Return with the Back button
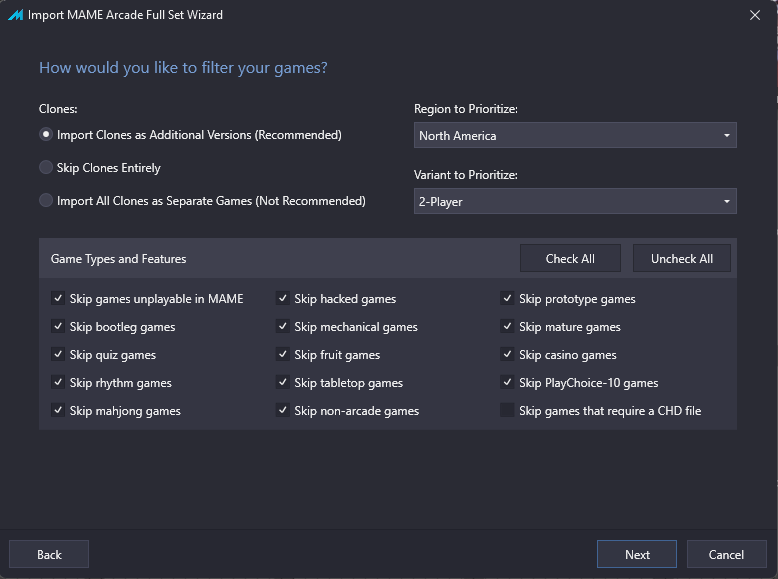The width and height of the screenshot is (778, 579). coord(49,554)
